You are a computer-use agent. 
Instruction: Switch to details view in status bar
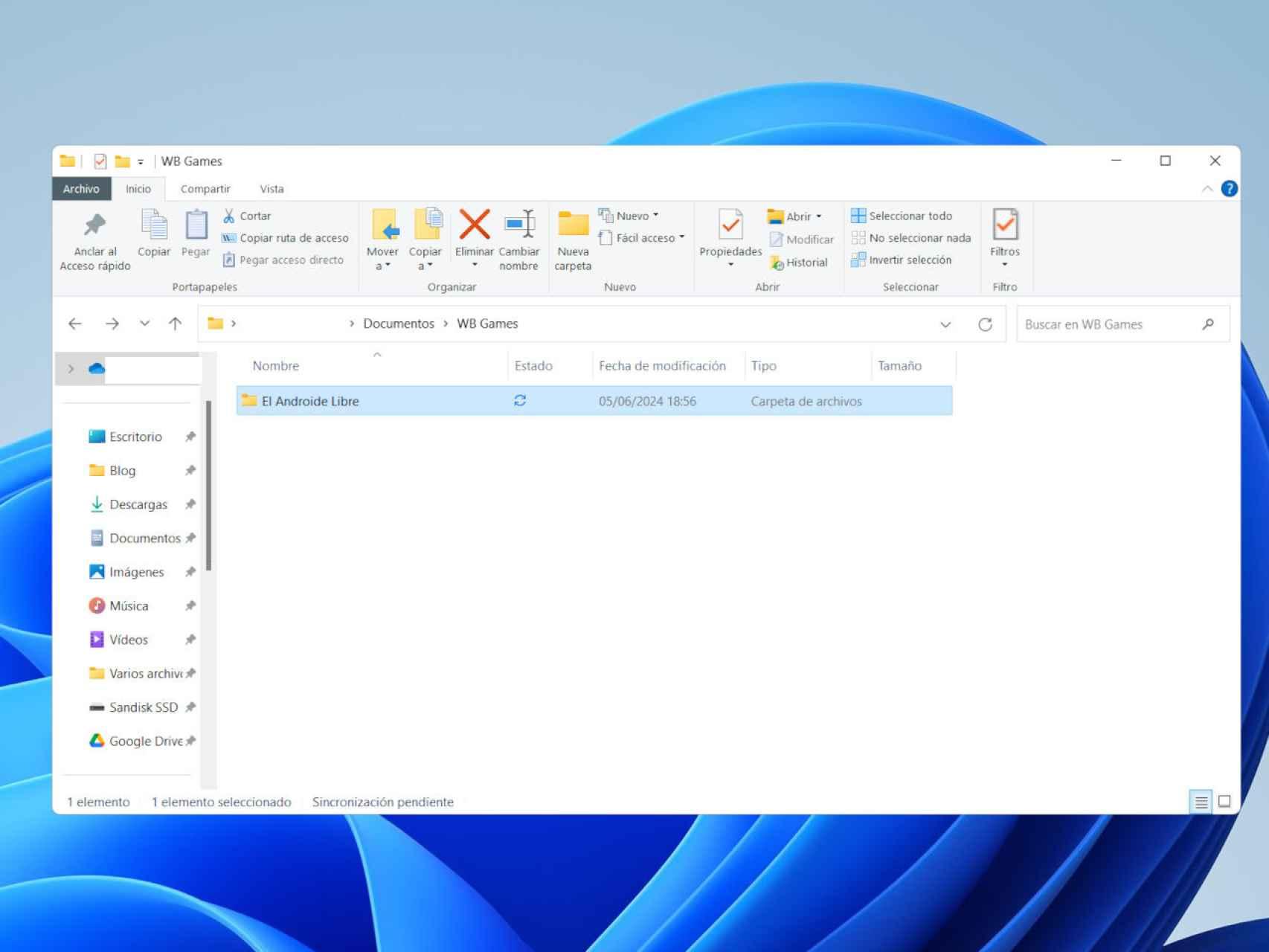[x=1201, y=802]
